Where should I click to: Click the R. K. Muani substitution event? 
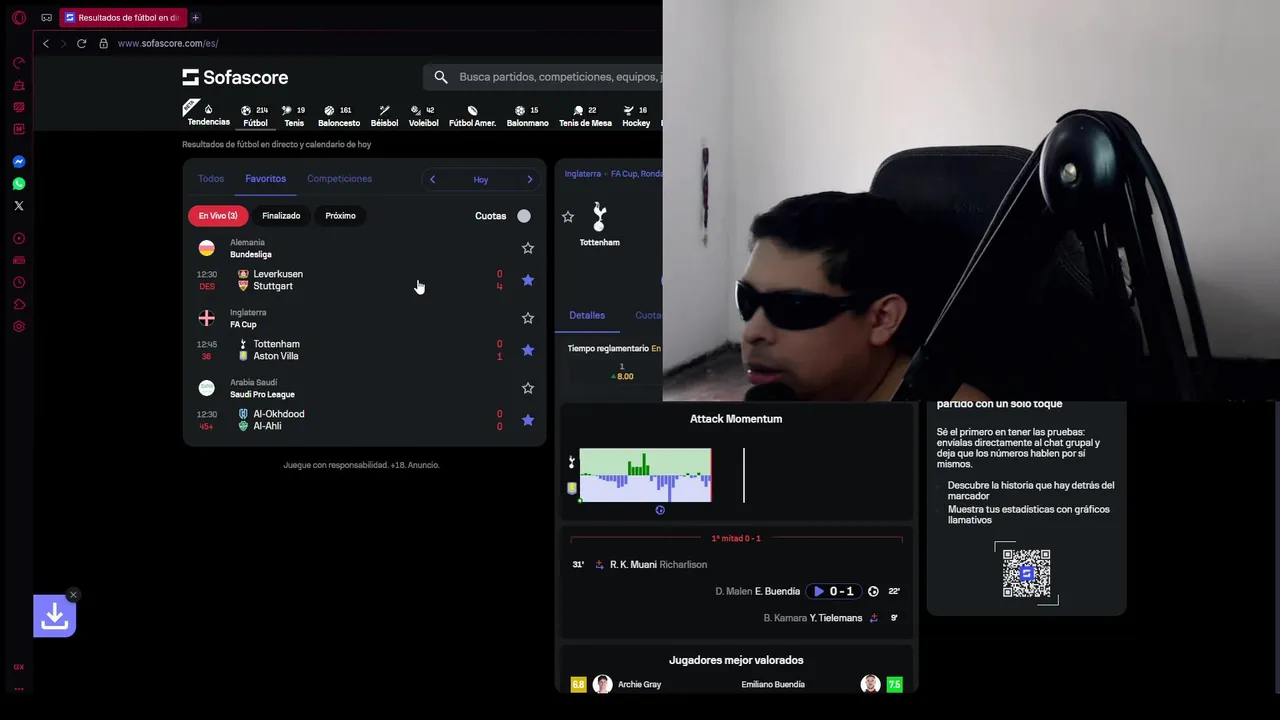640,565
